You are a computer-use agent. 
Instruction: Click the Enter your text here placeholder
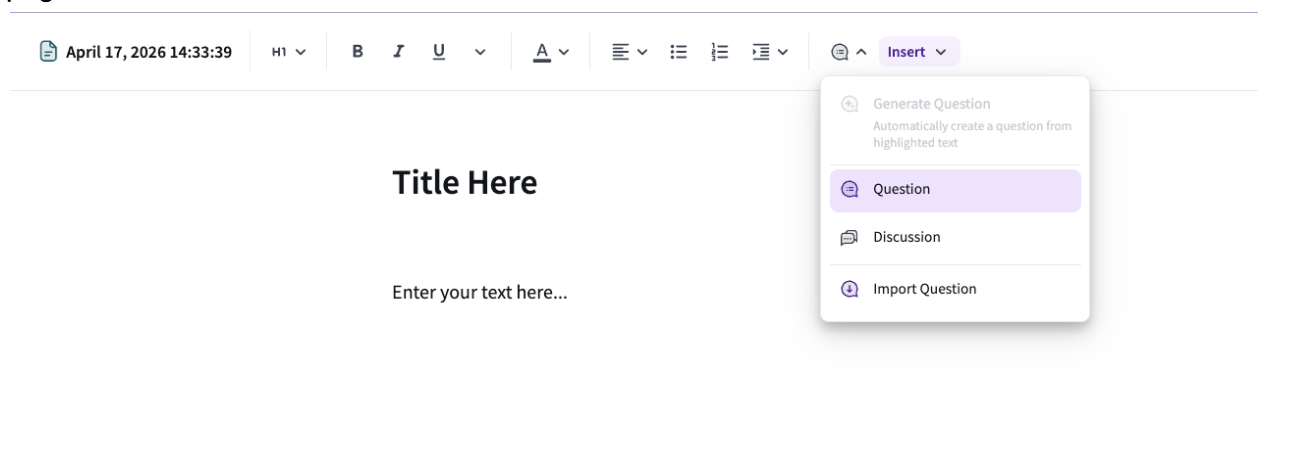coord(480,293)
